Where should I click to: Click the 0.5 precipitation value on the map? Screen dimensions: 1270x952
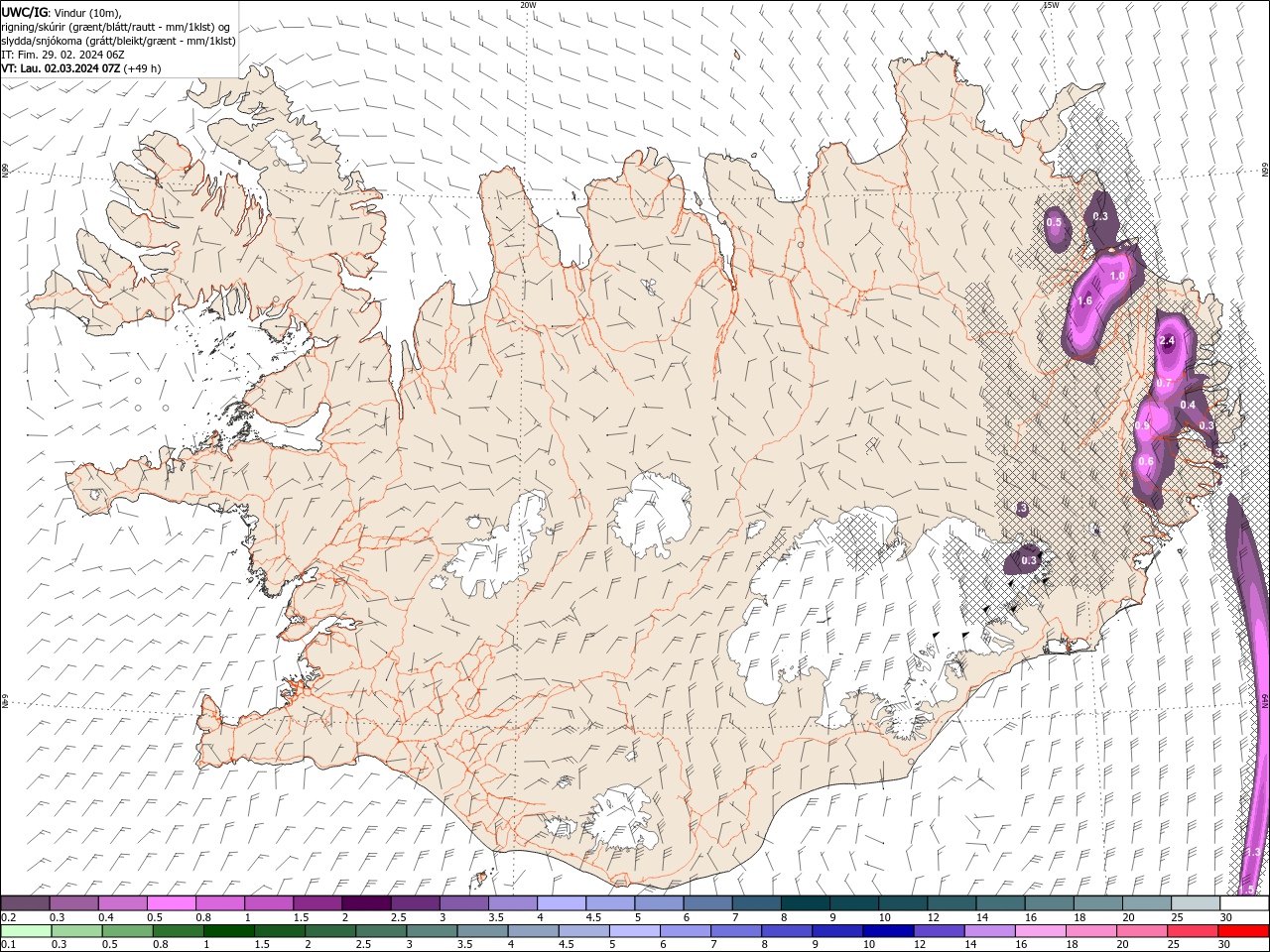pyautogui.click(x=1054, y=222)
